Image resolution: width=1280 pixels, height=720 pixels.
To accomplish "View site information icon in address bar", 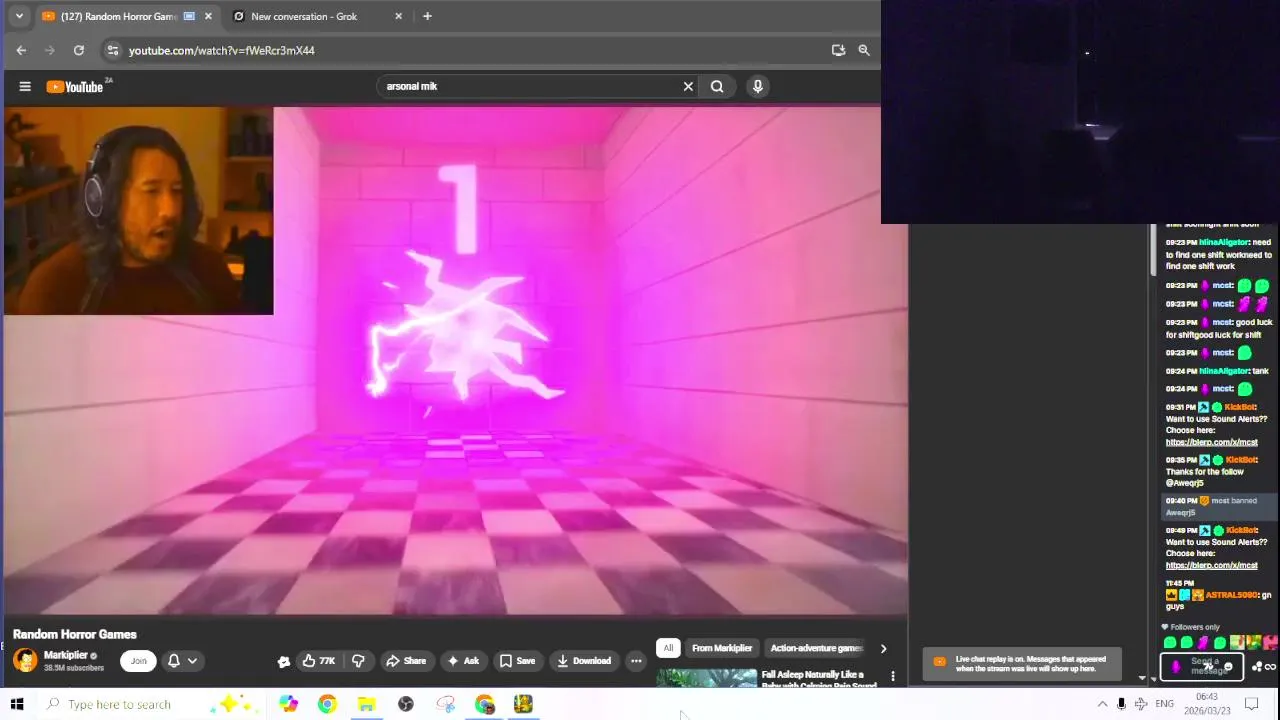I will tap(113, 50).
